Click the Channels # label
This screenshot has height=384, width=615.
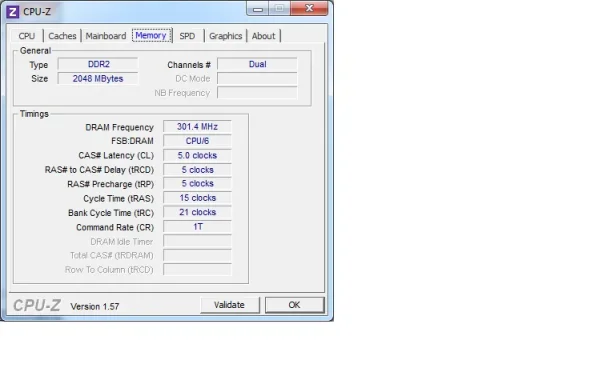(189, 65)
